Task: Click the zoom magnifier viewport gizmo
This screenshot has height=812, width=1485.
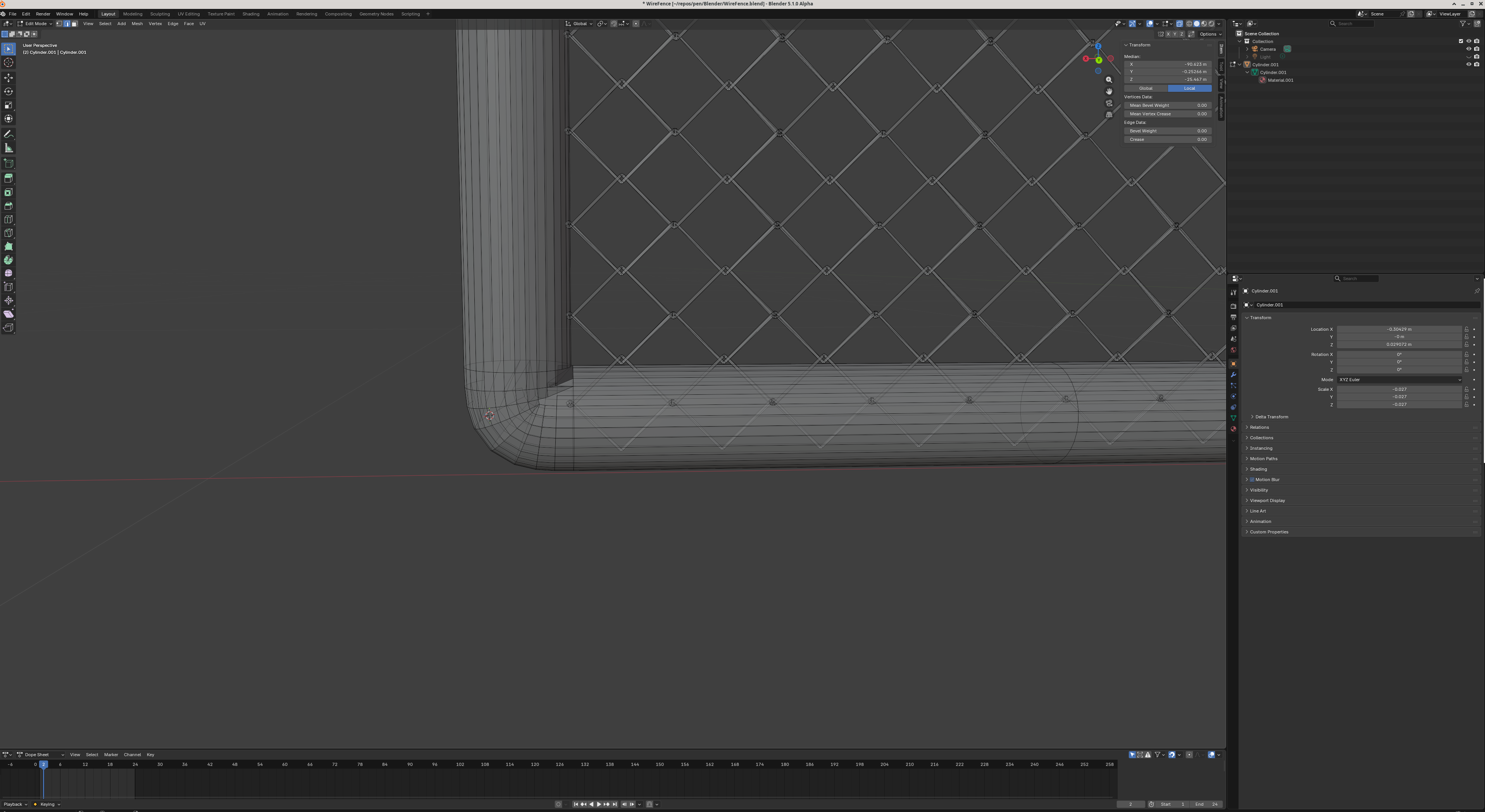Action: [x=1109, y=80]
